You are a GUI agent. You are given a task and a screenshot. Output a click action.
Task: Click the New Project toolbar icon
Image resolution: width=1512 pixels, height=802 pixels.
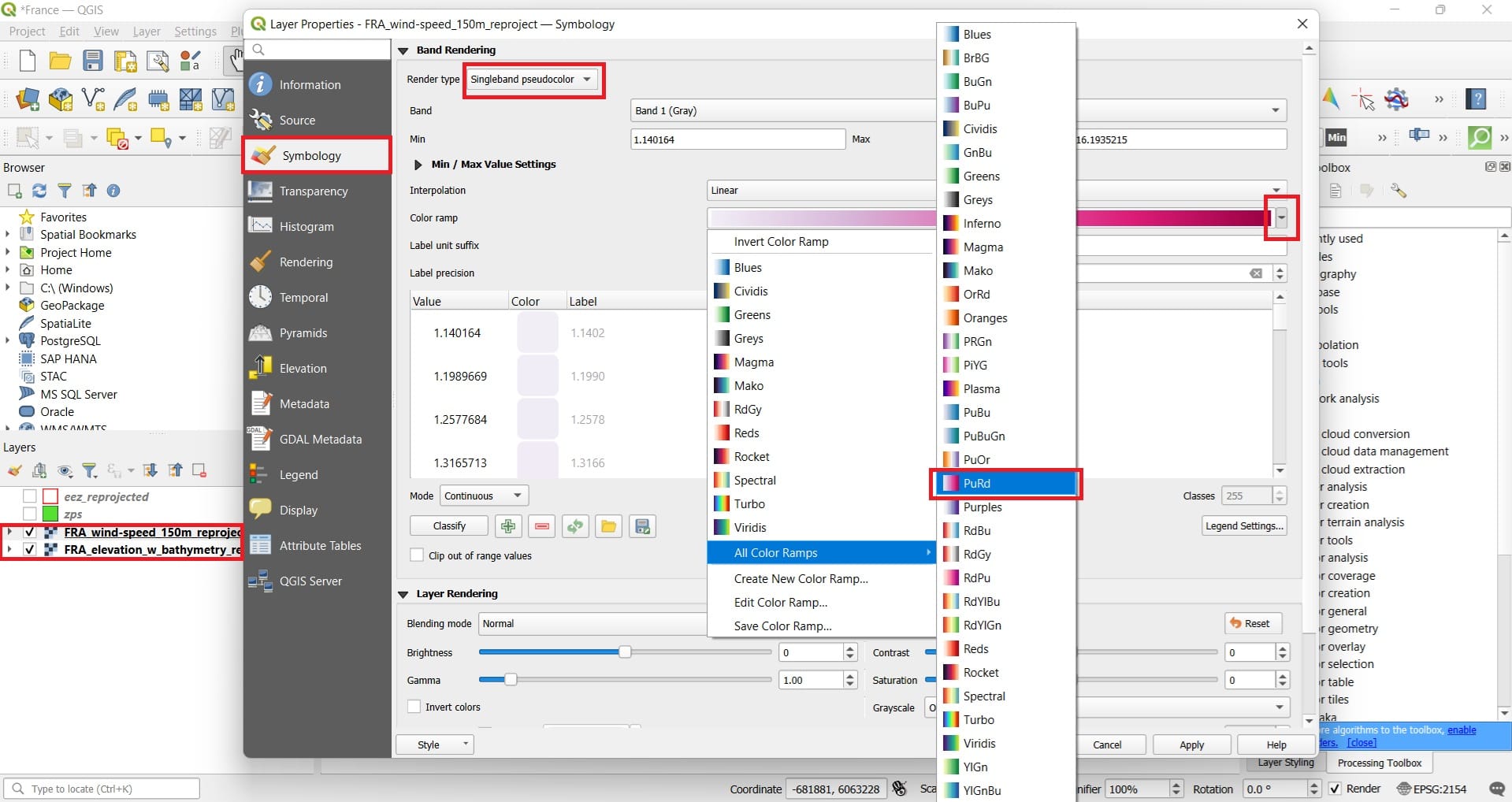click(x=27, y=61)
